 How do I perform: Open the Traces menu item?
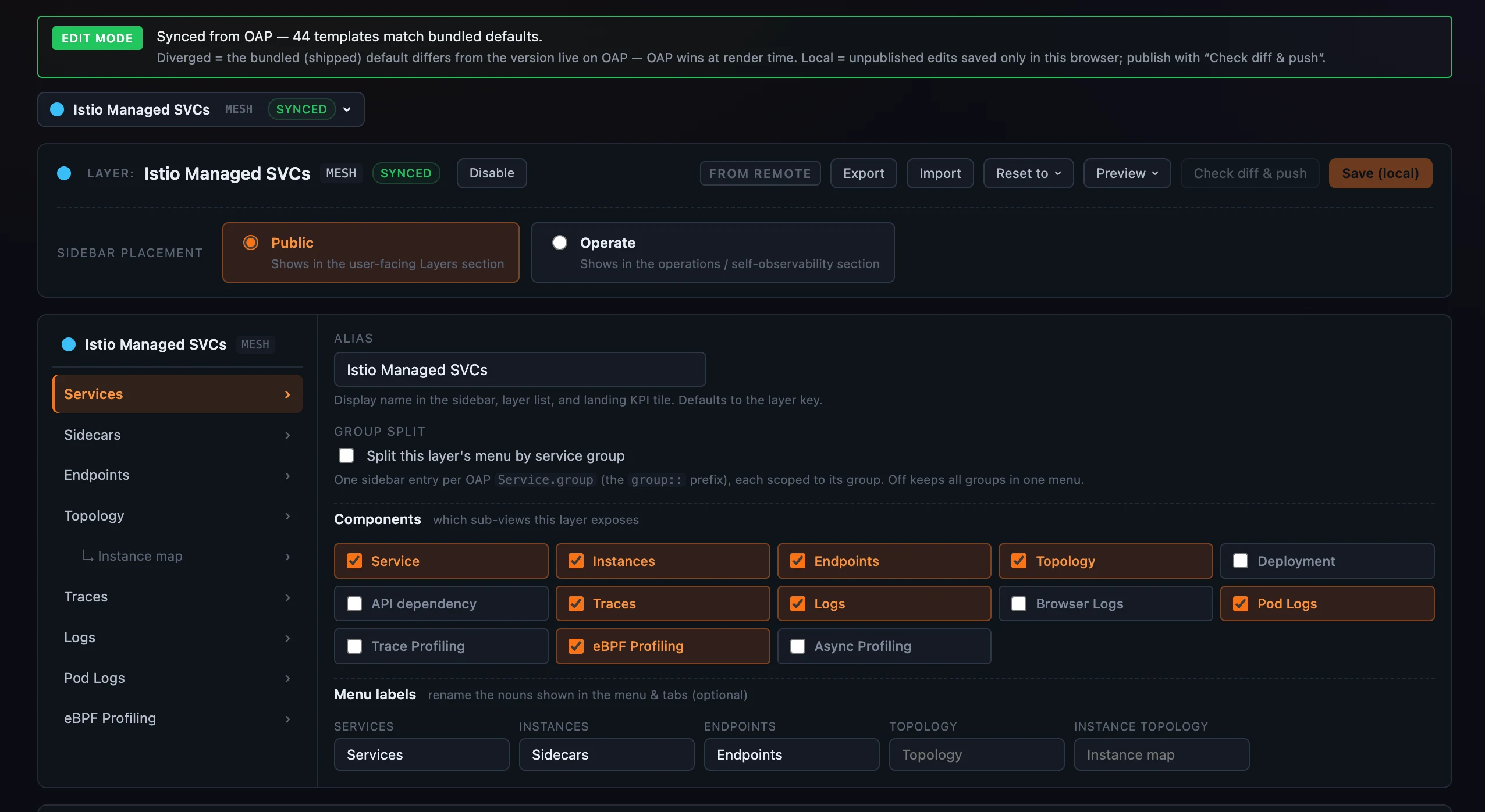coord(177,597)
